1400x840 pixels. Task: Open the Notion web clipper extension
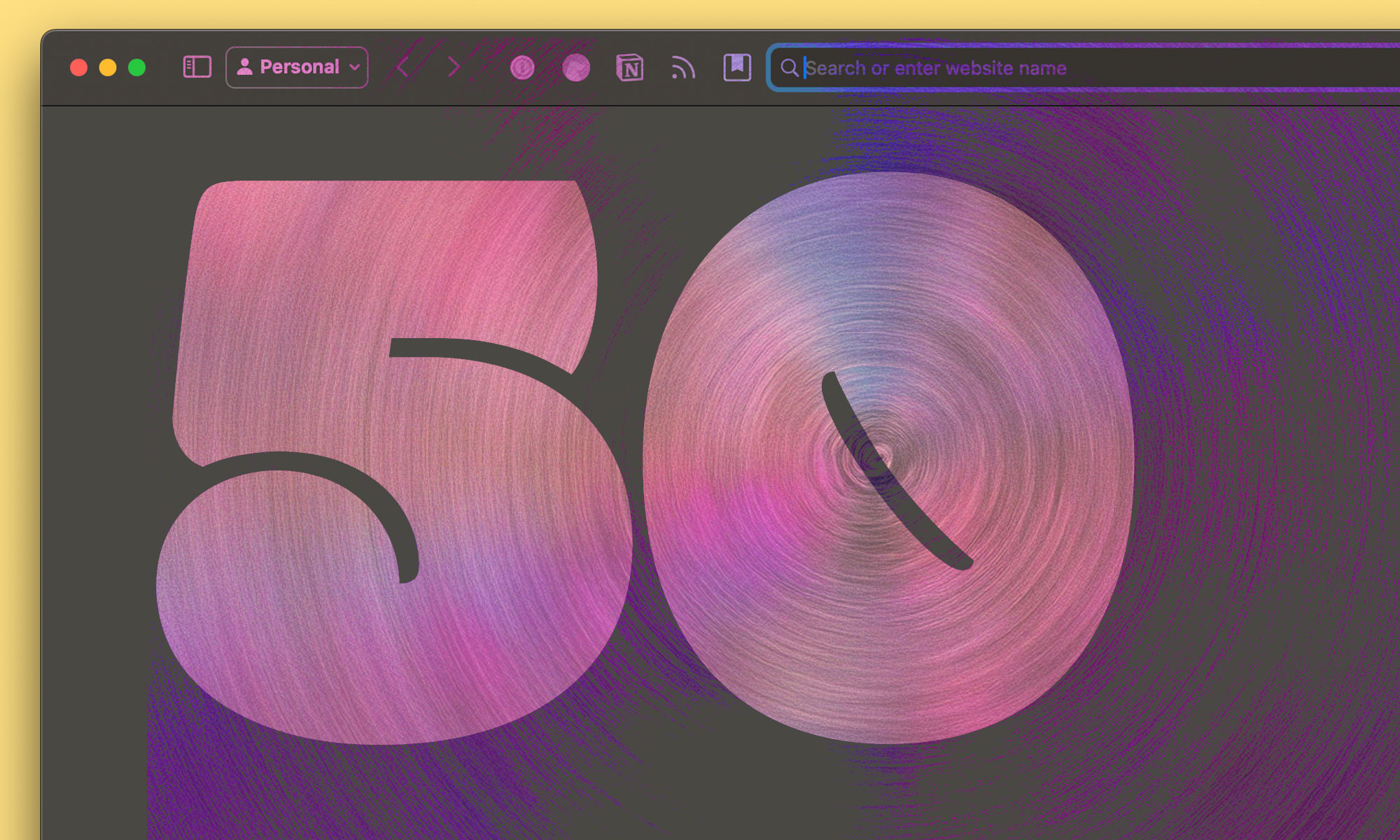[629, 68]
